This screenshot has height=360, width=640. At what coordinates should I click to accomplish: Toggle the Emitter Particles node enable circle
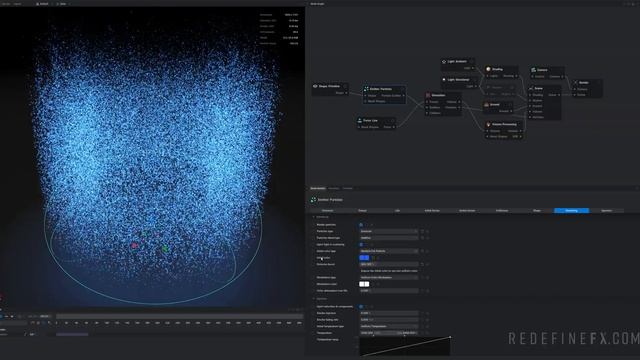402,89
